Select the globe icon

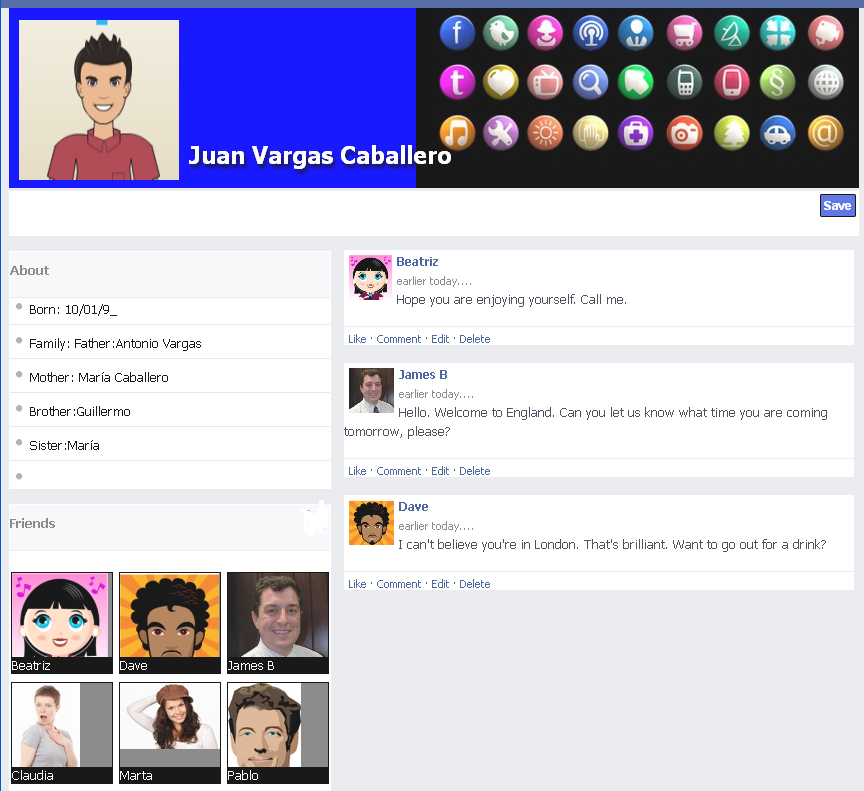tap(824, 82)
